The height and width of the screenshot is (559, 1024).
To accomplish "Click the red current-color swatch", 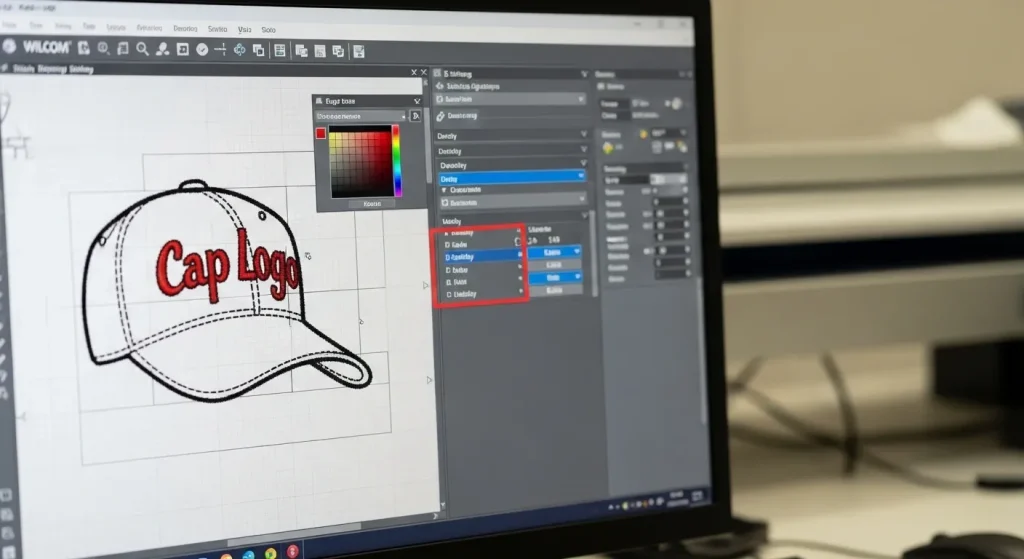I will click(x=321, y=133).
